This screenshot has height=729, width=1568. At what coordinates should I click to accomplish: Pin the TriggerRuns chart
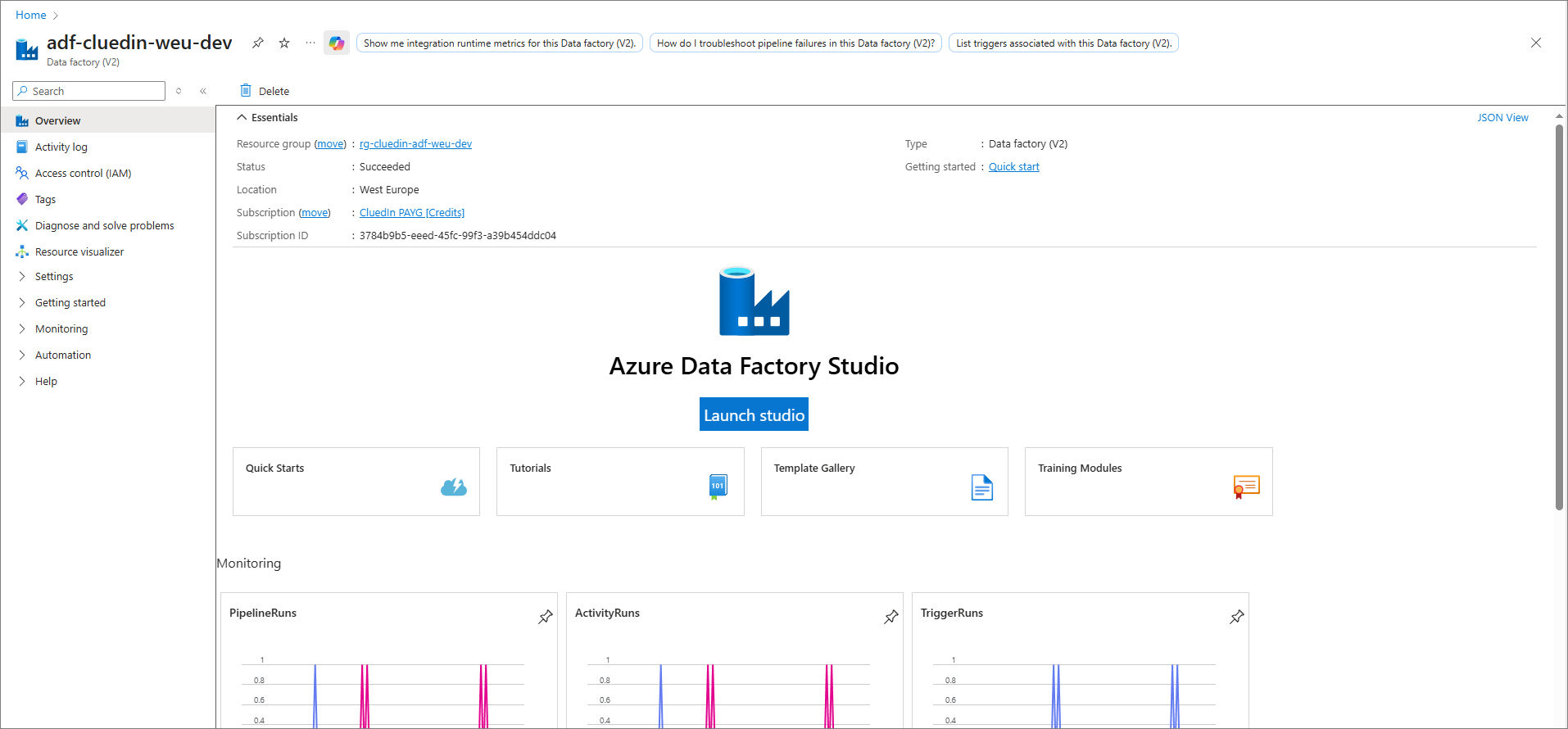[1237, 617]
